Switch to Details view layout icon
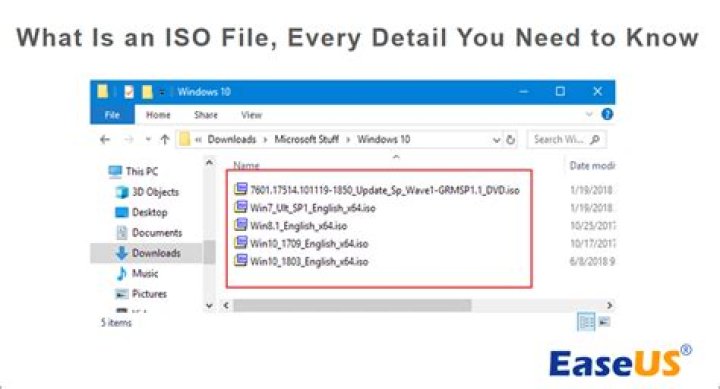The width and height of the screenshot is (720, 389). click(586, 322)
